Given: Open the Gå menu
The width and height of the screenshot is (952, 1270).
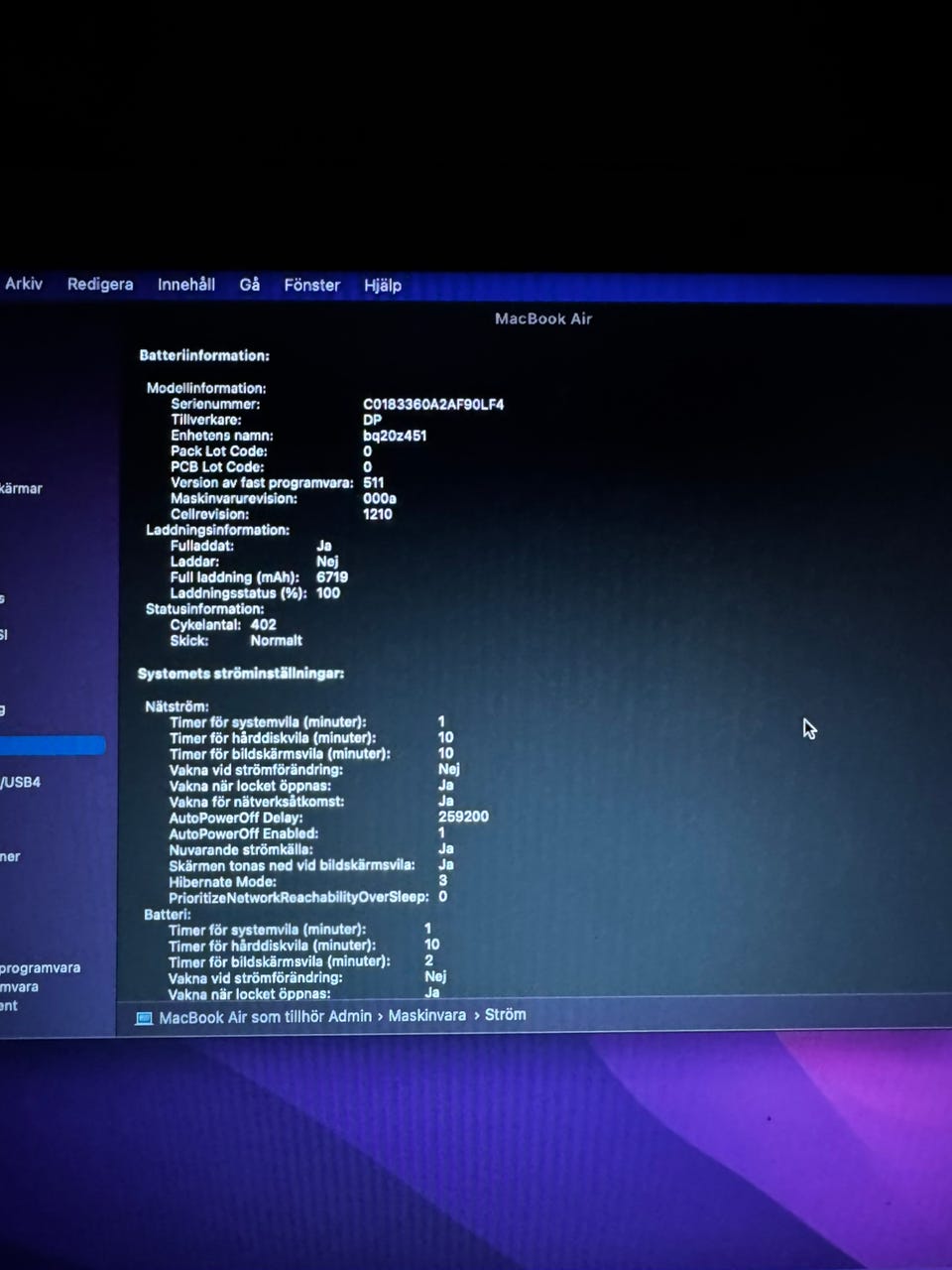Looking at the screenshot, I should (250, 285).
